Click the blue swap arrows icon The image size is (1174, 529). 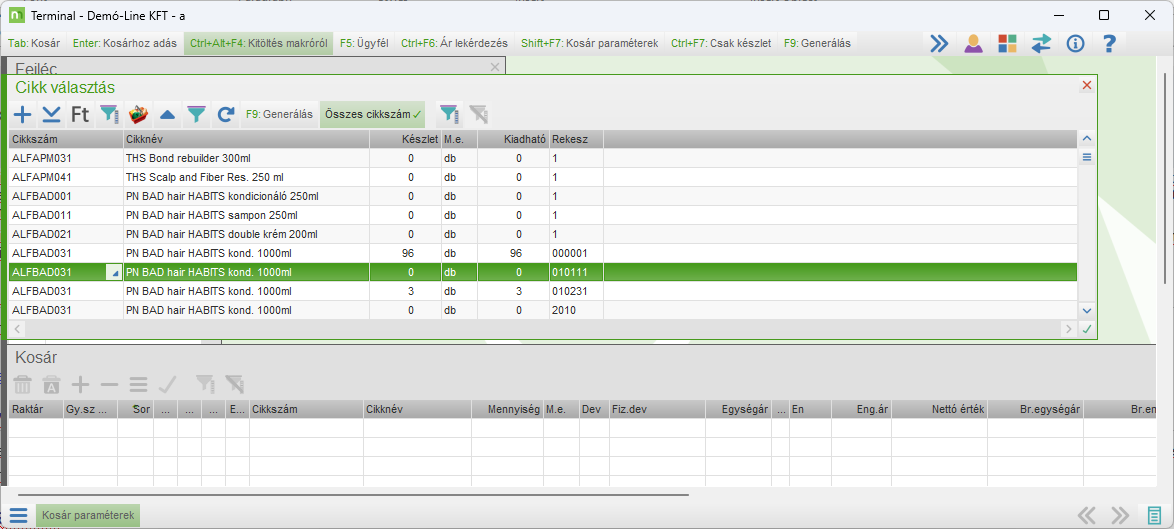click(x=1041, y=43)
